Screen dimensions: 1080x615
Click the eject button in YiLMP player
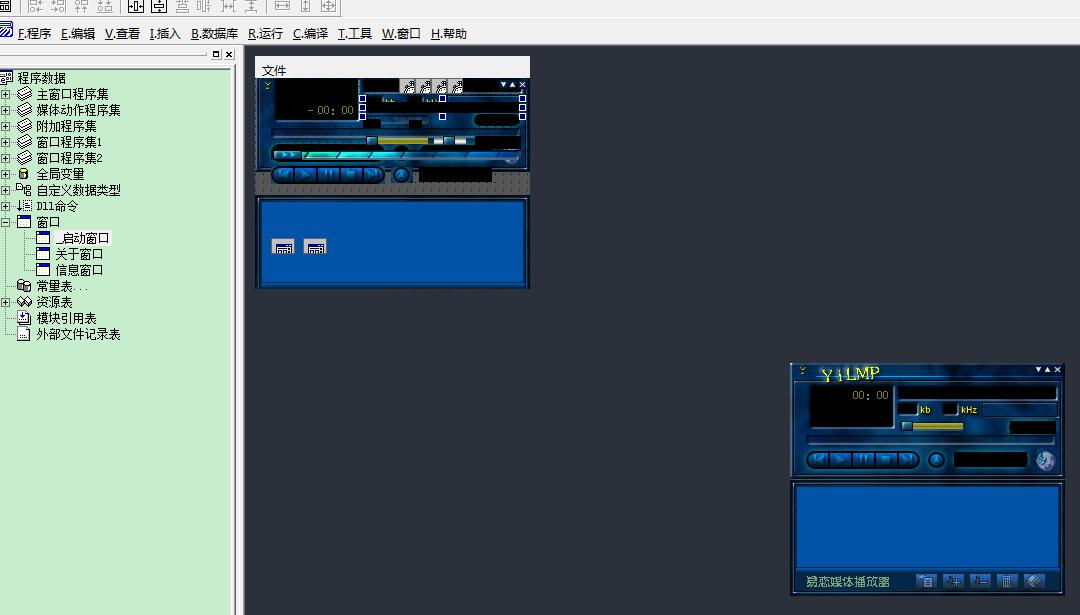936,459
